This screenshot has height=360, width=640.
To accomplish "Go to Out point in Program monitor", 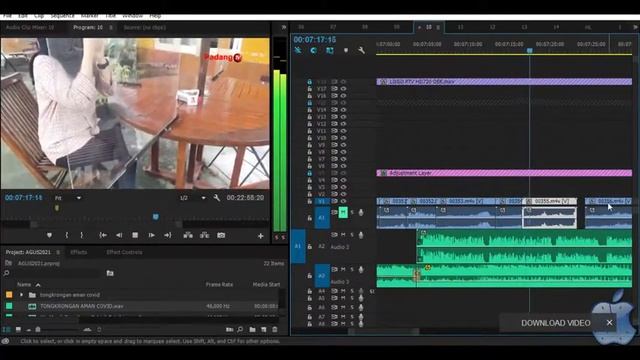I will (167, 235).
